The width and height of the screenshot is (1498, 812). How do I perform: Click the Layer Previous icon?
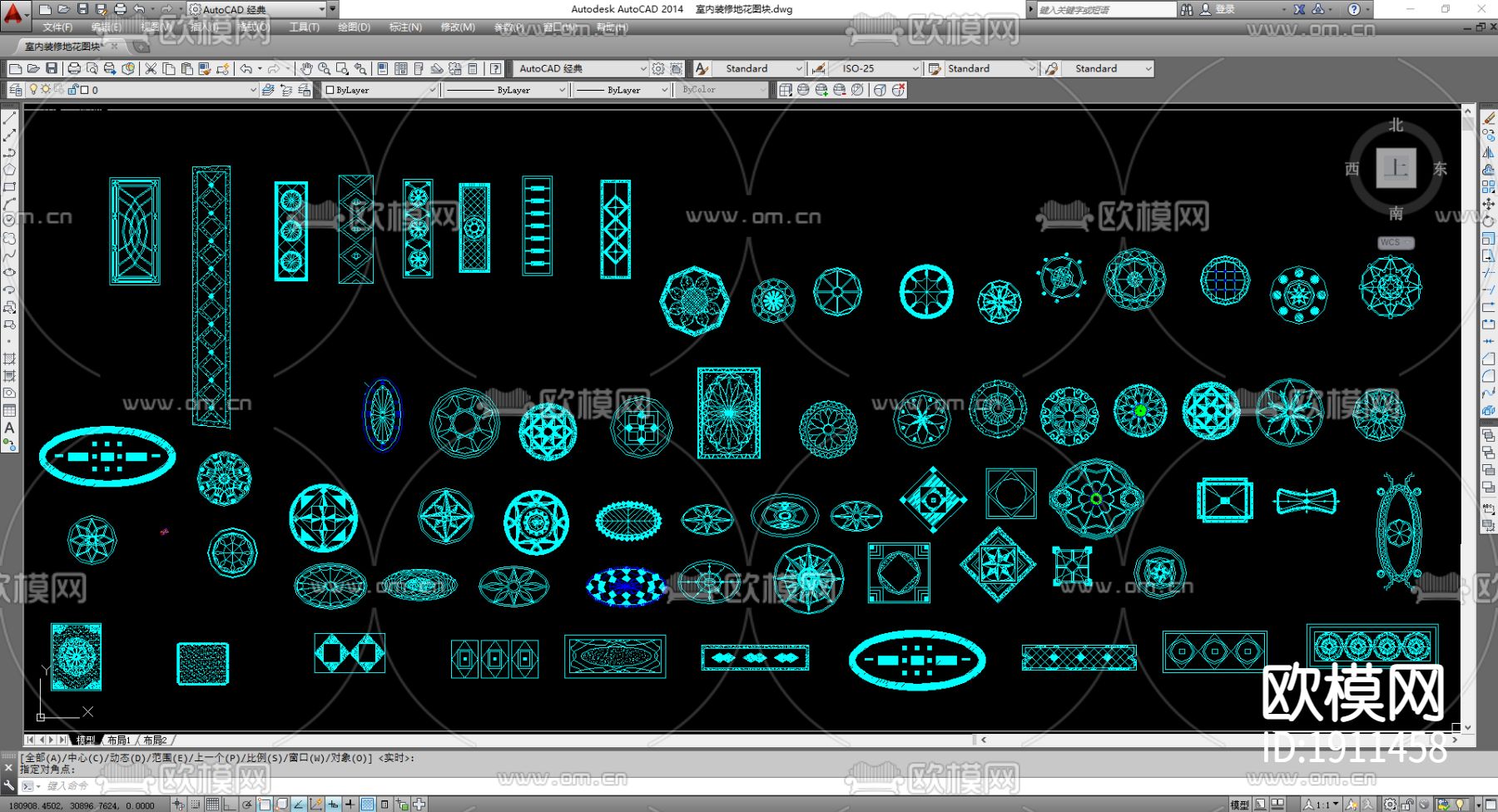(286, 90)
